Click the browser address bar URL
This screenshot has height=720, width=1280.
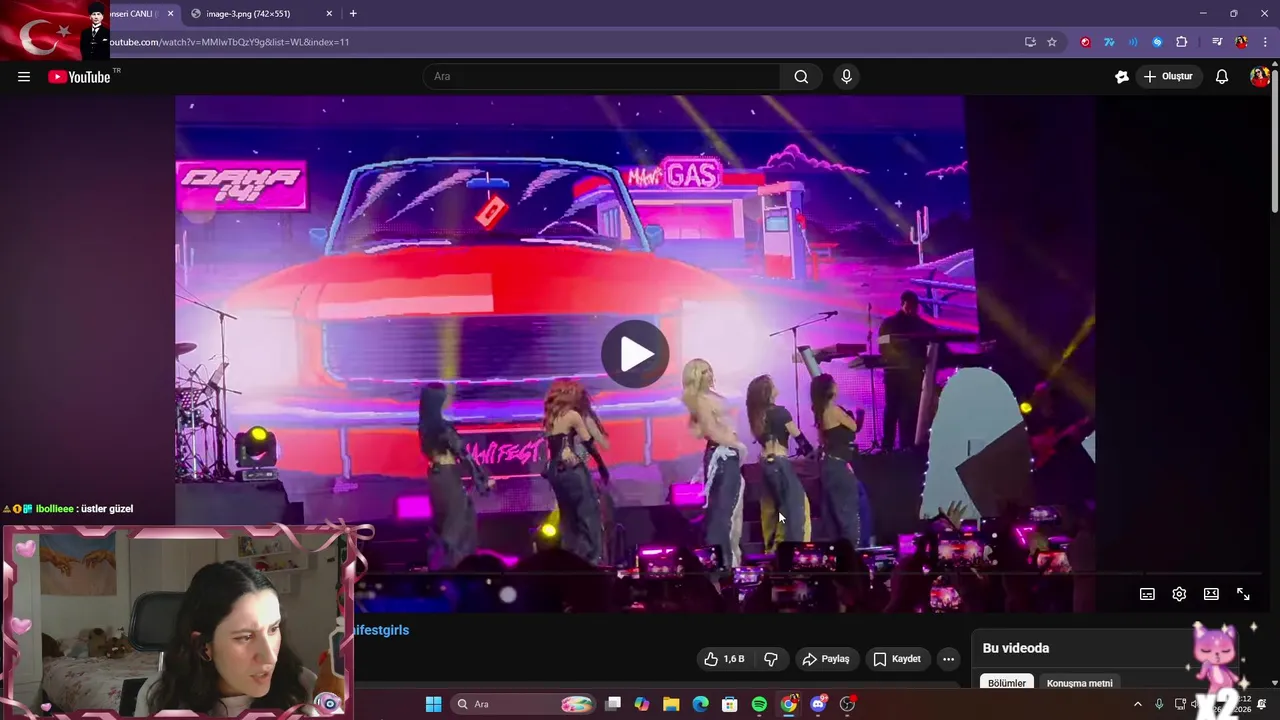(x=228, y=42)
